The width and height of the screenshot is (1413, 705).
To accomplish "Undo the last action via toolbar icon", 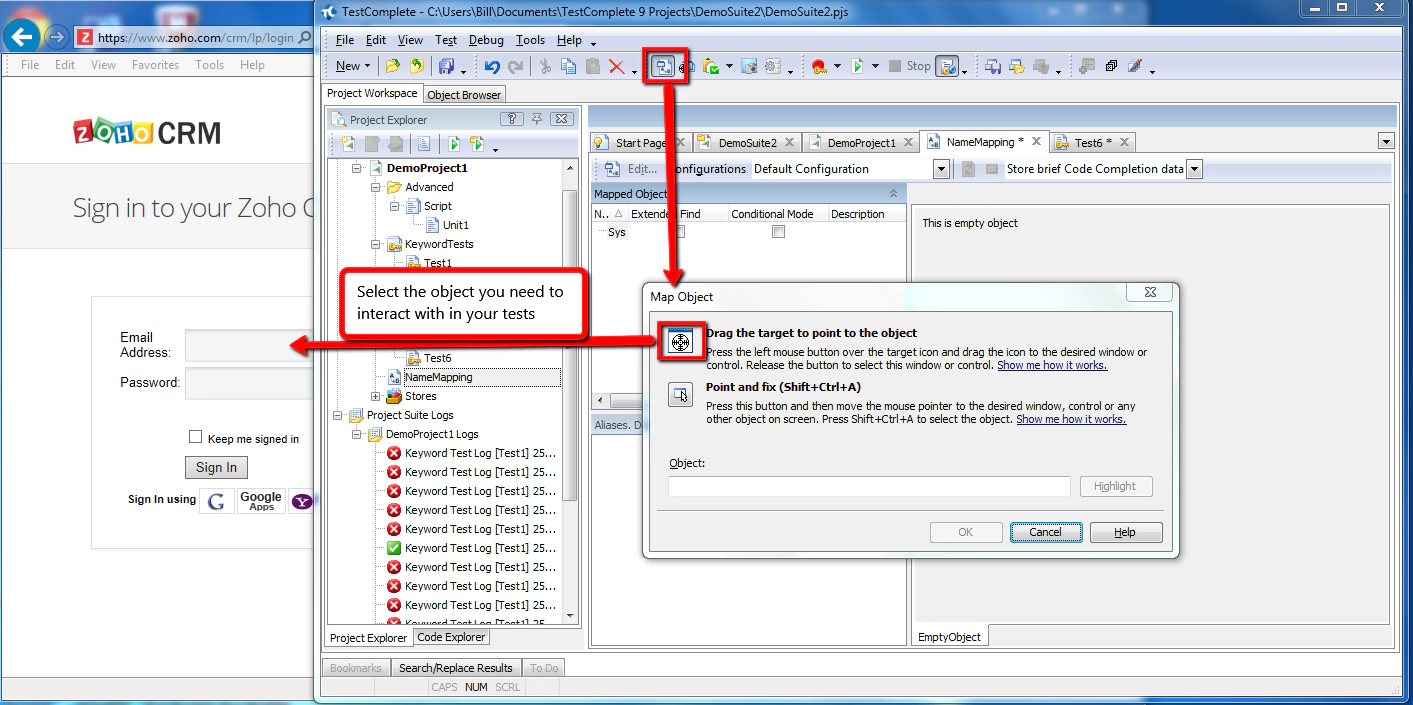I will [492, 67].
